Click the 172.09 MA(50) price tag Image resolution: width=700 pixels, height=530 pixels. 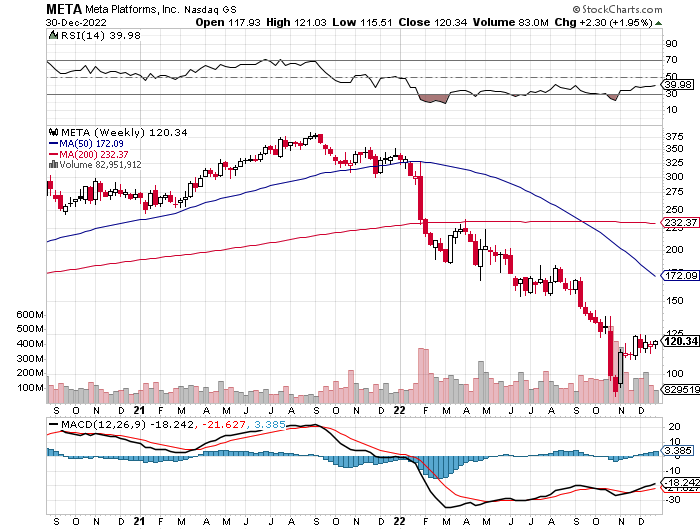(x=680, y=275)
